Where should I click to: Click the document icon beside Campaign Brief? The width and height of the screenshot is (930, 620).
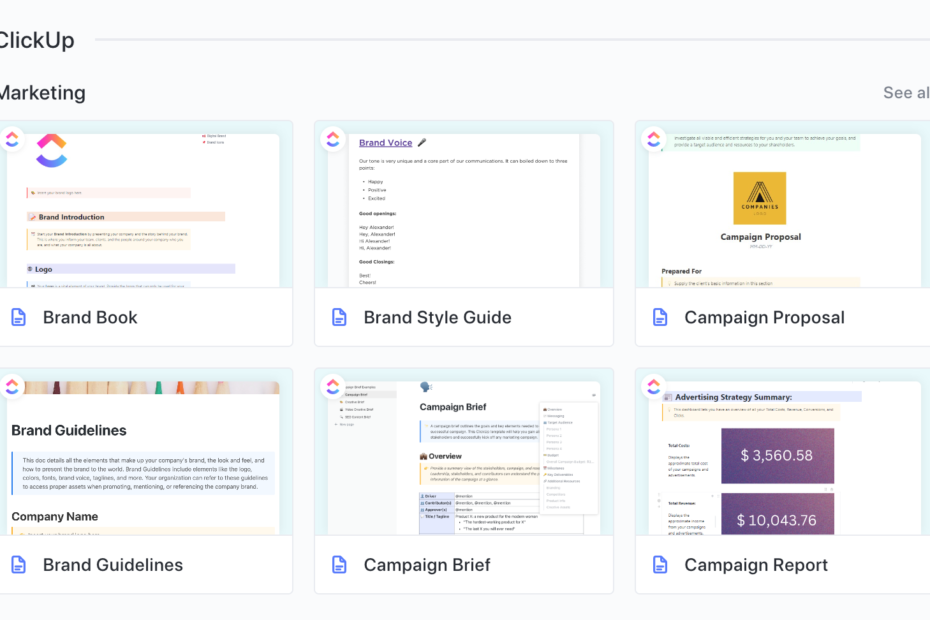[x=339, y=565]
